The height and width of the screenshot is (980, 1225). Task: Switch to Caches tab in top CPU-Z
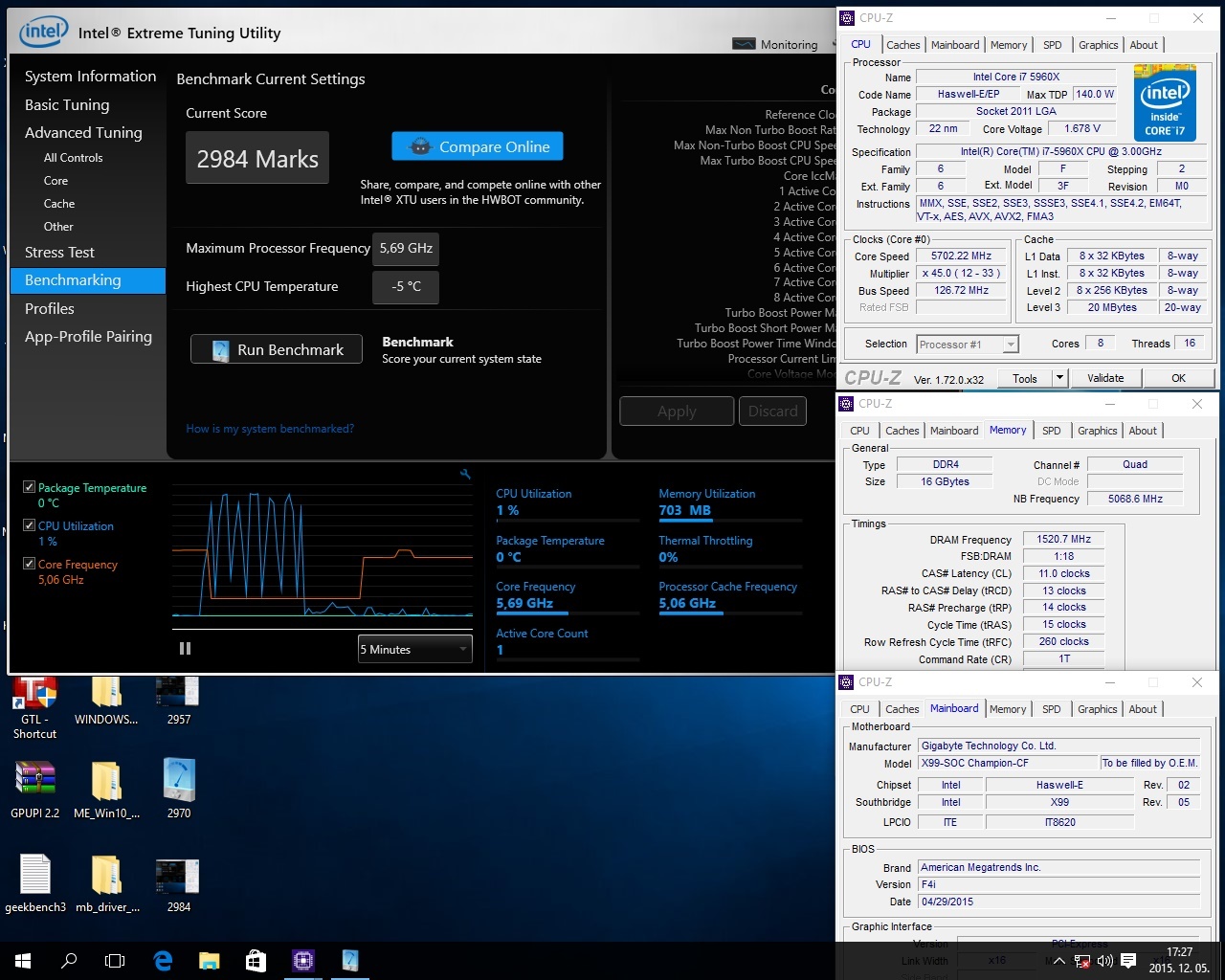click(x=902, y=45)
